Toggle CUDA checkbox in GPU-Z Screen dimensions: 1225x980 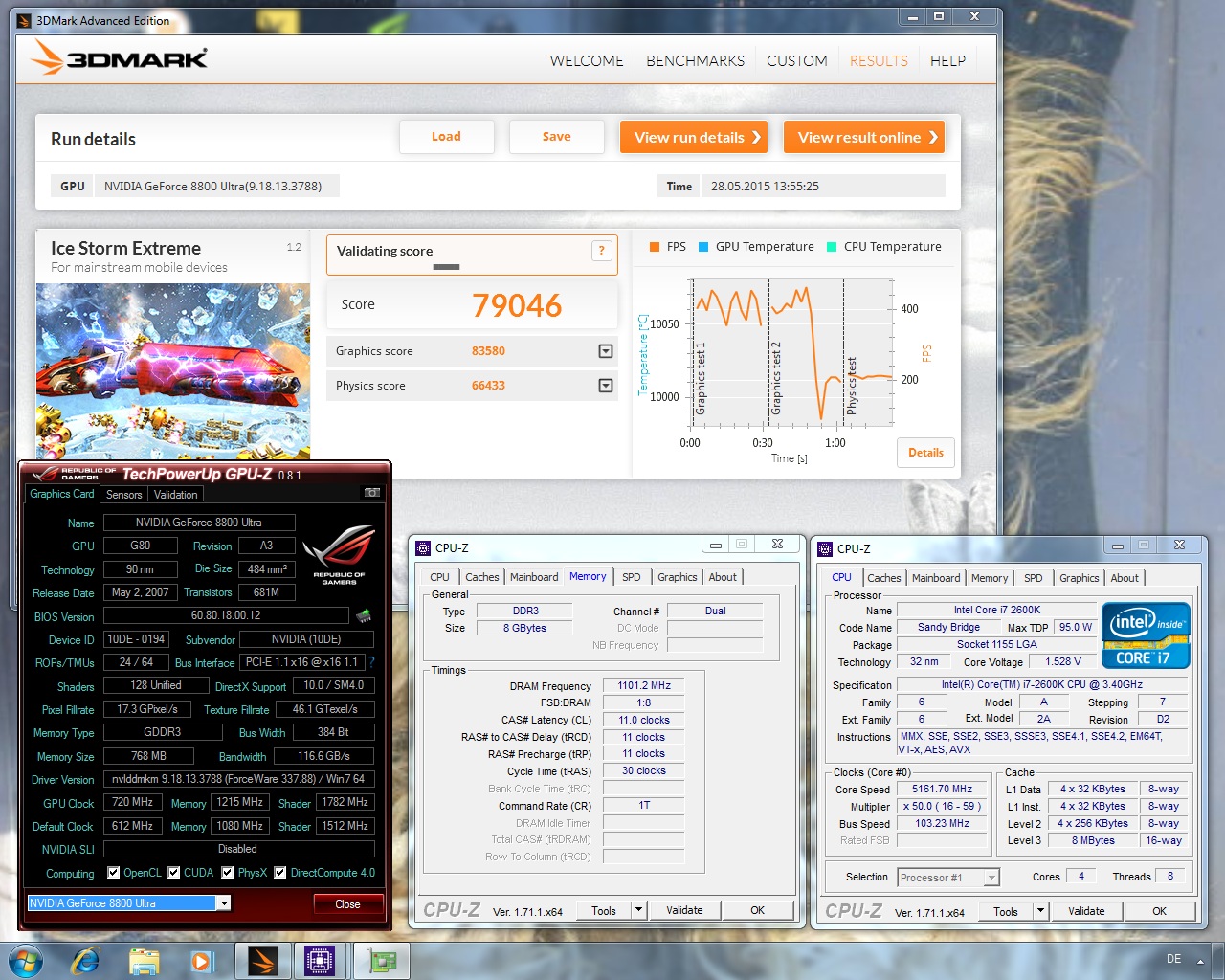(174, 873)
